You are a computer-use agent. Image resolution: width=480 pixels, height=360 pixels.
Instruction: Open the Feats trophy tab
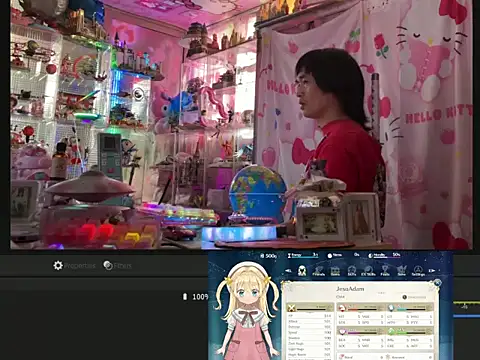385,271
